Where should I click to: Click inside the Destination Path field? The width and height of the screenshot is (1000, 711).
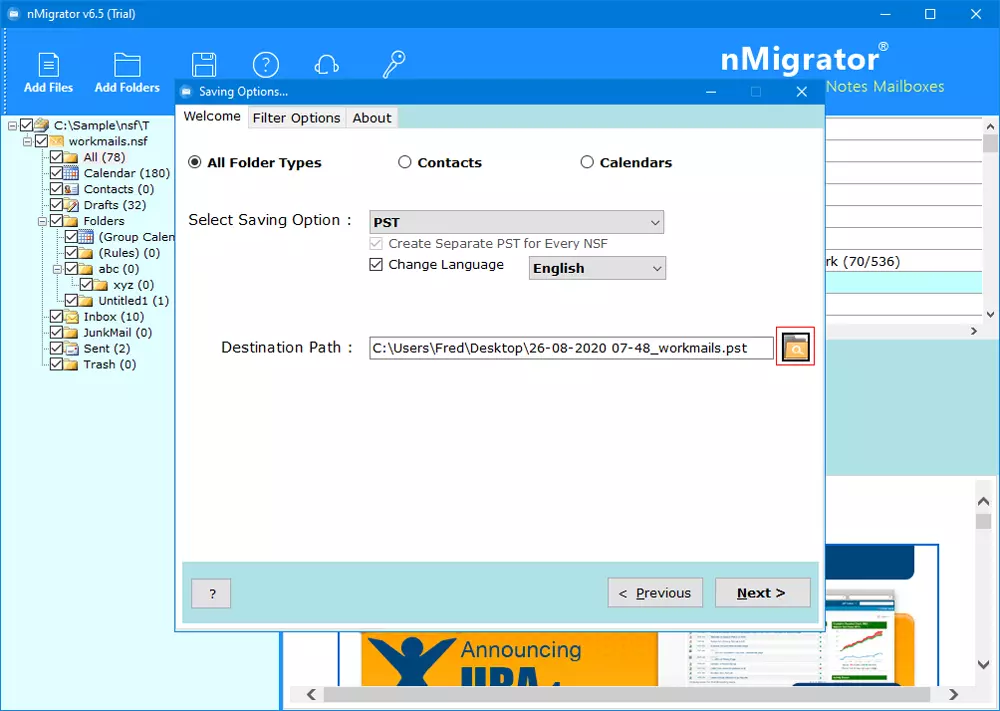pos(571,348)
